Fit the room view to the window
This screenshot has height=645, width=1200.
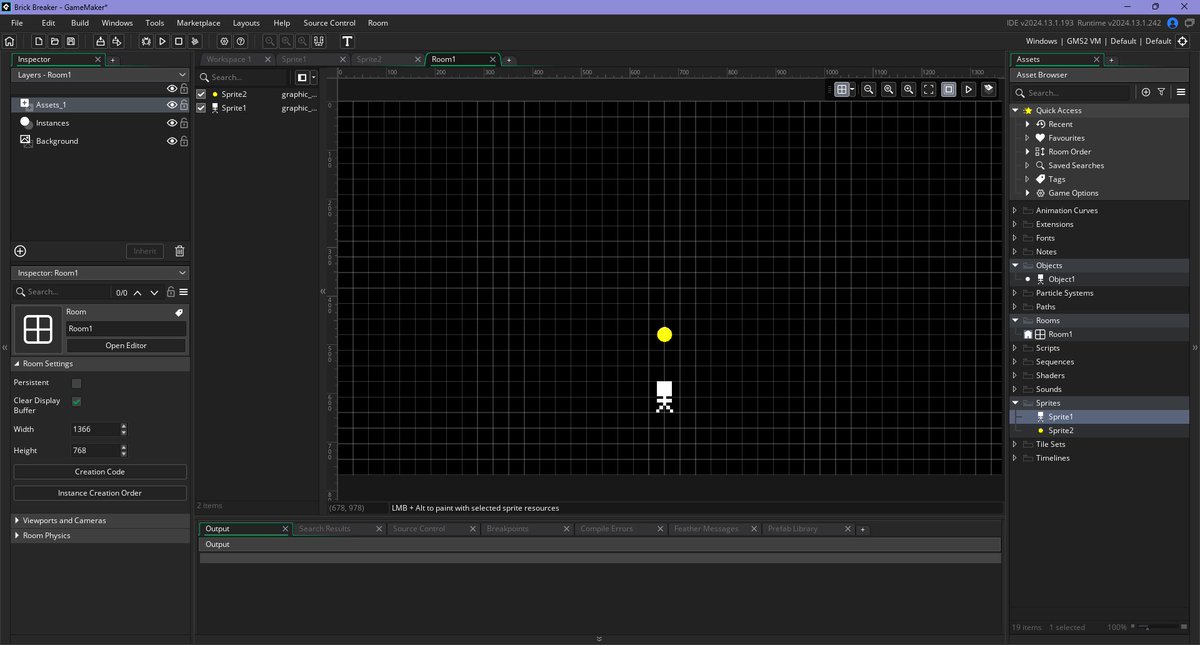(928, 89)
